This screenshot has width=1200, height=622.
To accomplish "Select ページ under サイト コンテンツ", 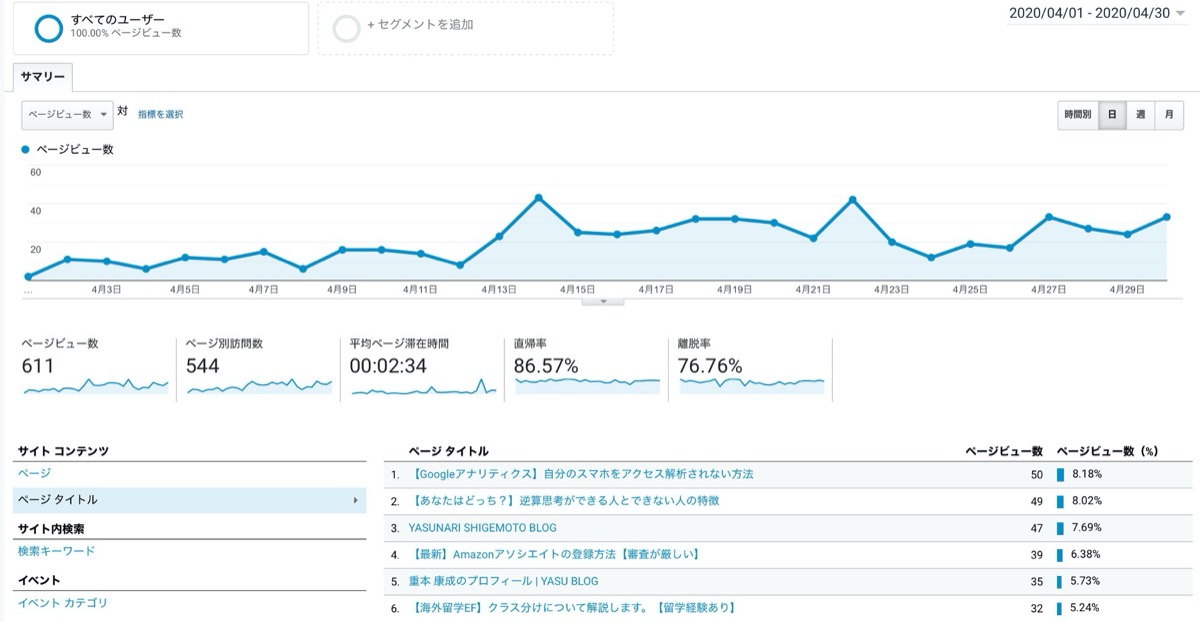I will (x=34, y=473).
